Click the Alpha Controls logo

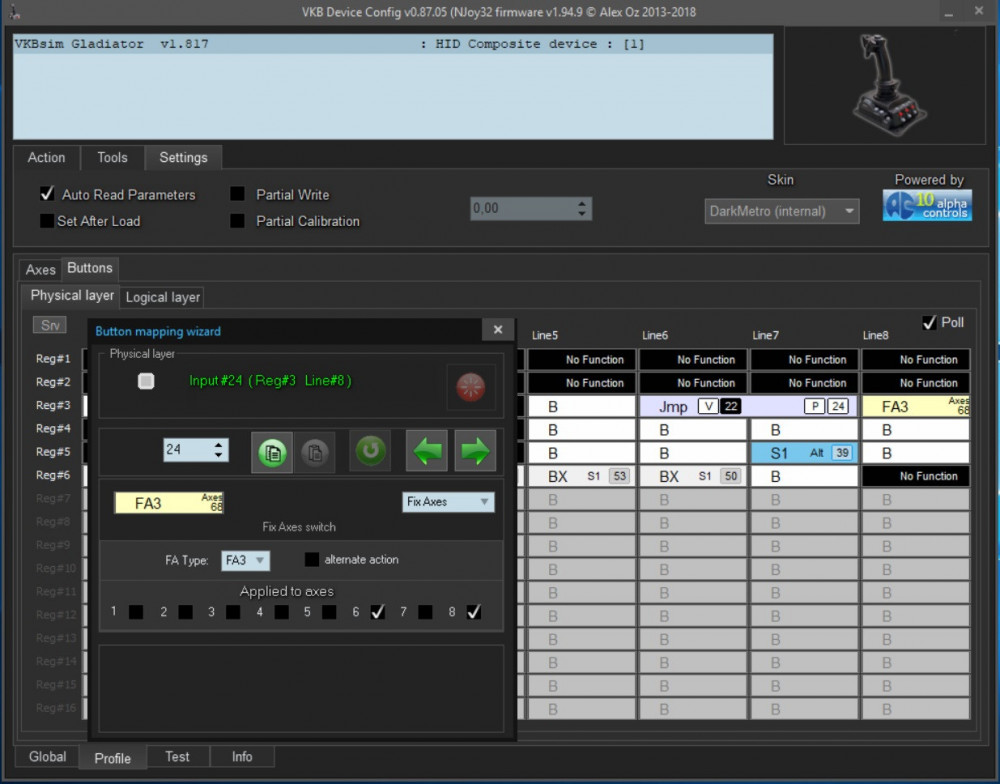(x=927, y=205)
